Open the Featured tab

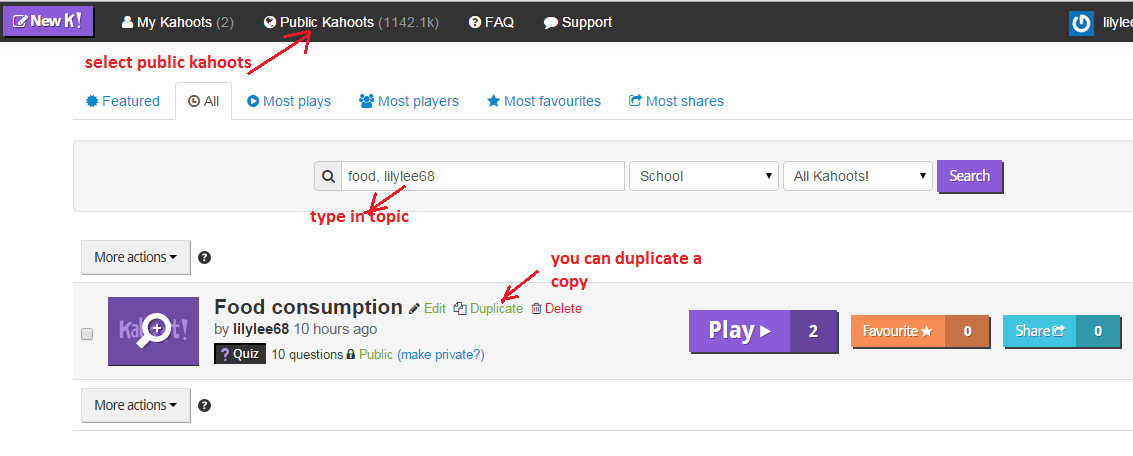point(123,101)
